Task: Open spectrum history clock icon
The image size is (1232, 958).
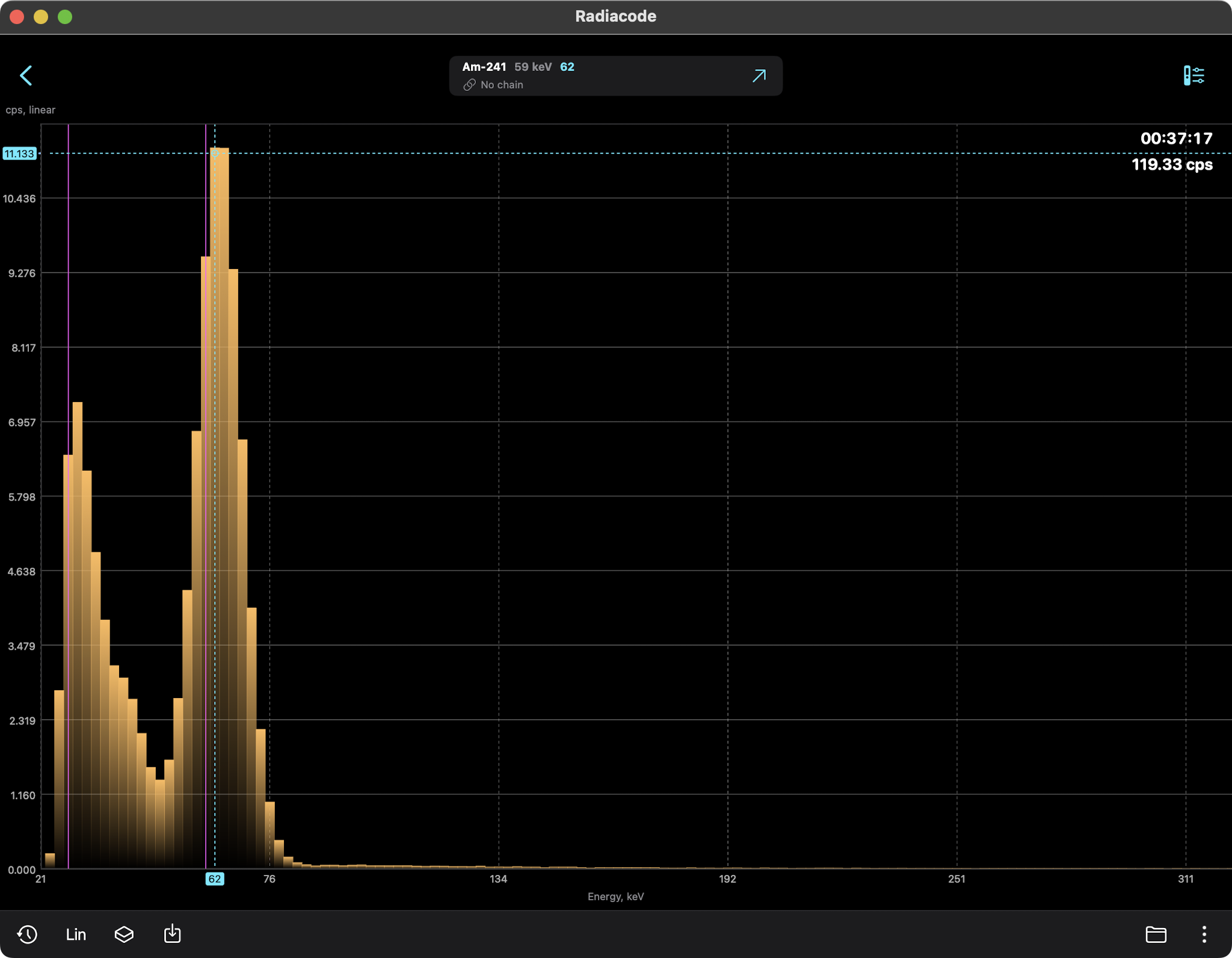Action: [27, 934]
